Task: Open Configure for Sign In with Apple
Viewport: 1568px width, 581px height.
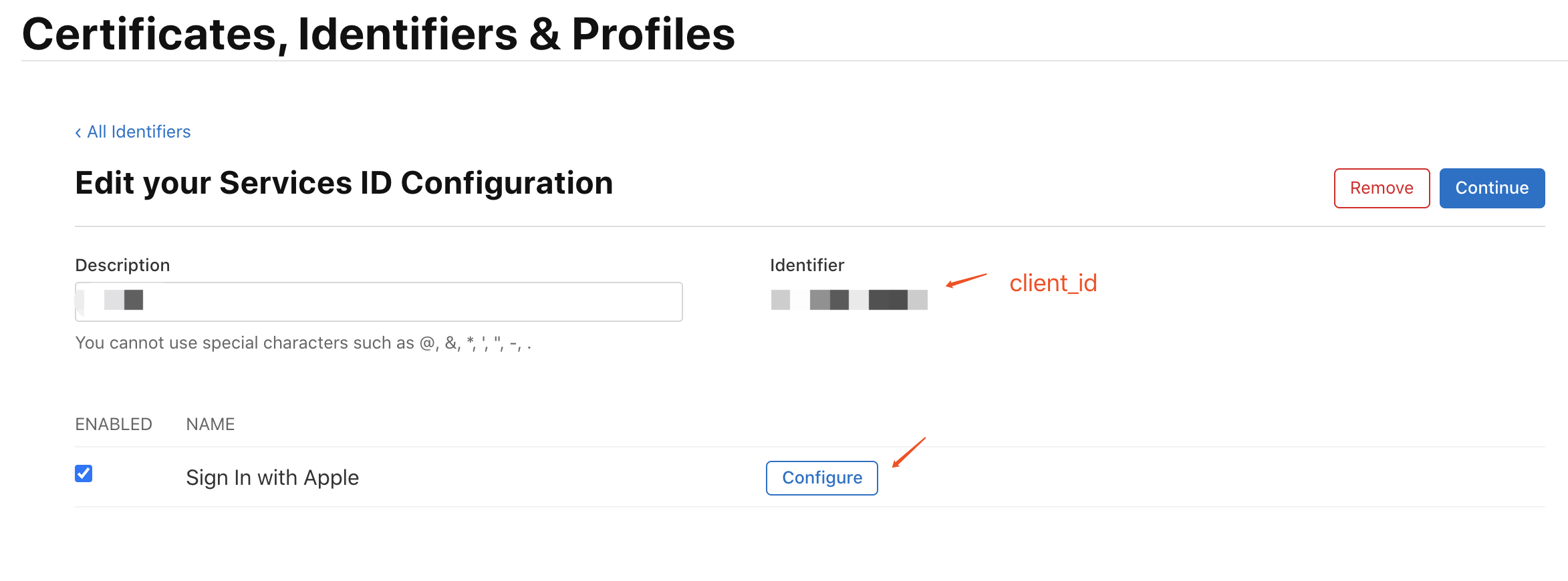Action: pyautogui.click(x=821, y=478)
